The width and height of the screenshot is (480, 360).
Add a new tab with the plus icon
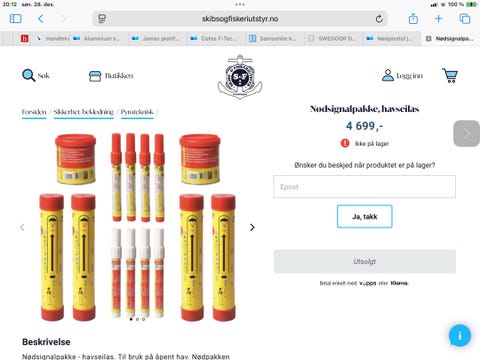(x=439, y=19)
